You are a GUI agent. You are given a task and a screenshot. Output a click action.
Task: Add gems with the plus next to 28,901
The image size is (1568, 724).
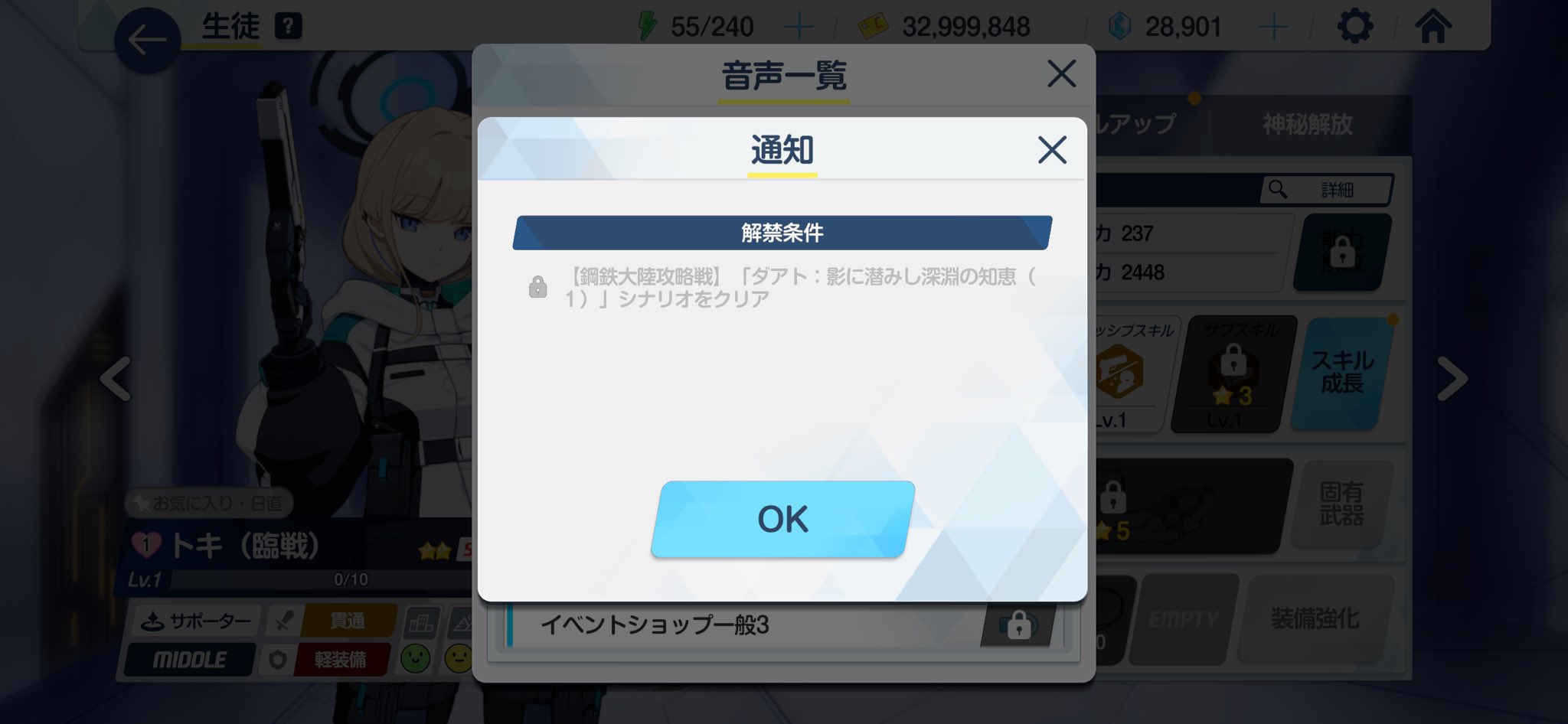[x=1273, y=28]
